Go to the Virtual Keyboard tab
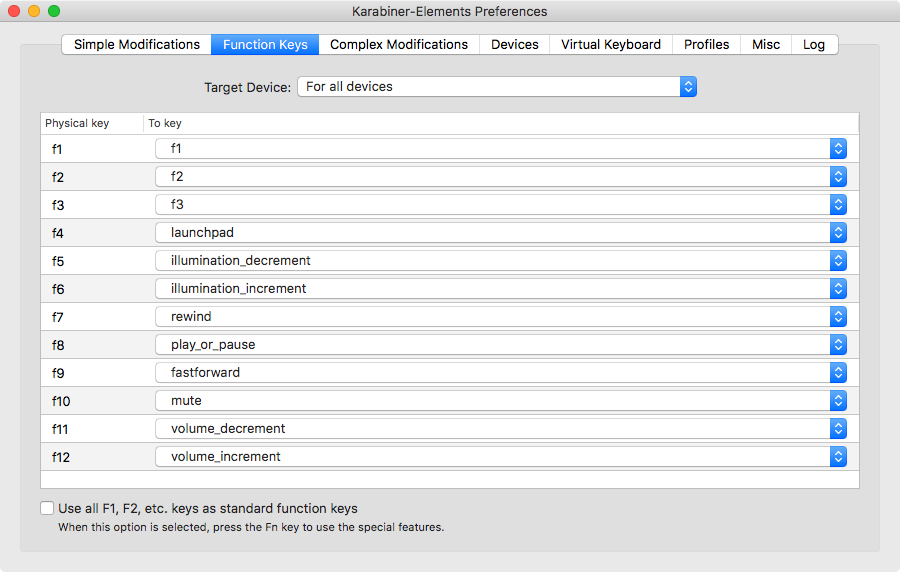Screen dimensions: 900x572 coord(611,45)
